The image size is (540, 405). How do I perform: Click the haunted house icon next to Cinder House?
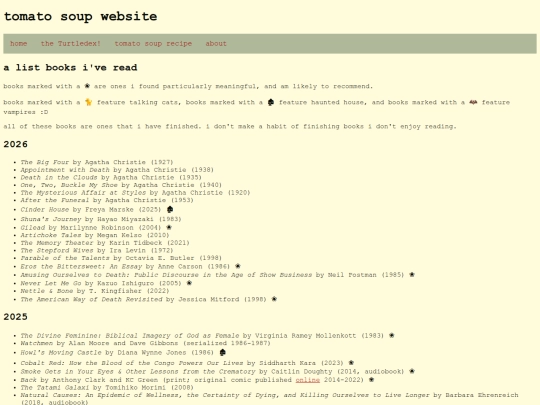click(x=170, y=209)
